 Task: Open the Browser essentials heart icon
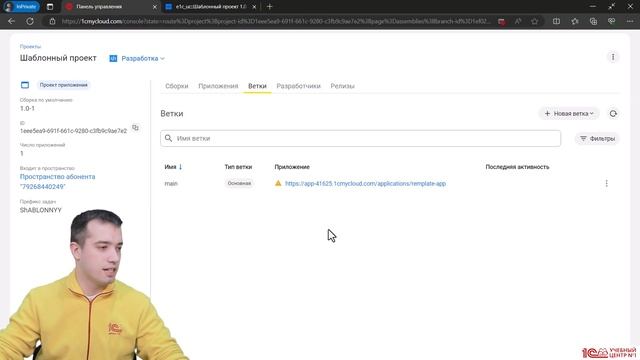point(611,21)
